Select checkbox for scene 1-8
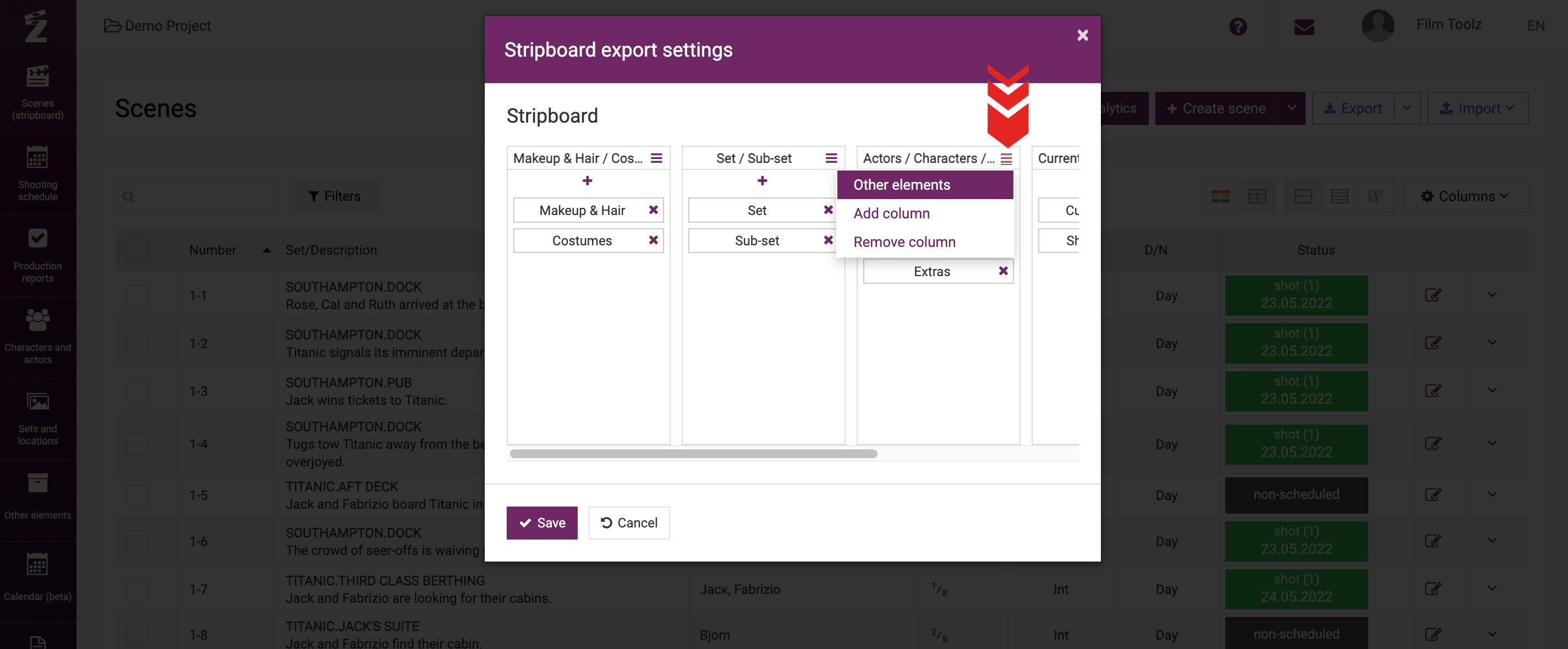 [x=137, y=635]
